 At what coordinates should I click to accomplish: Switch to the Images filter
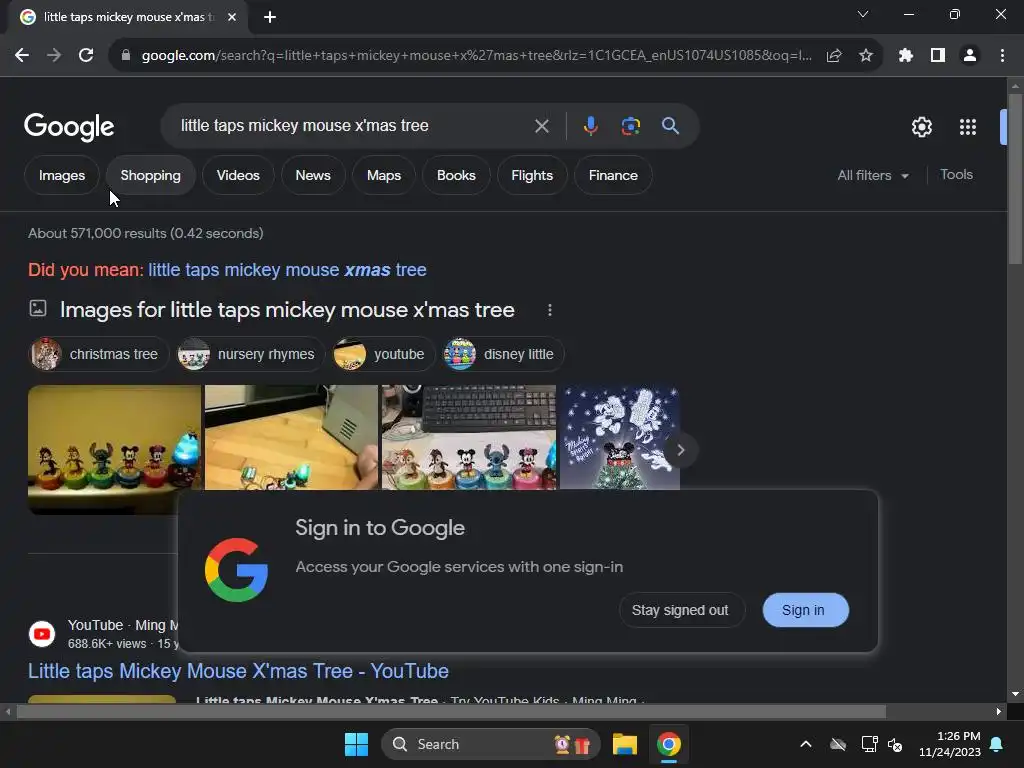point(62,175)
